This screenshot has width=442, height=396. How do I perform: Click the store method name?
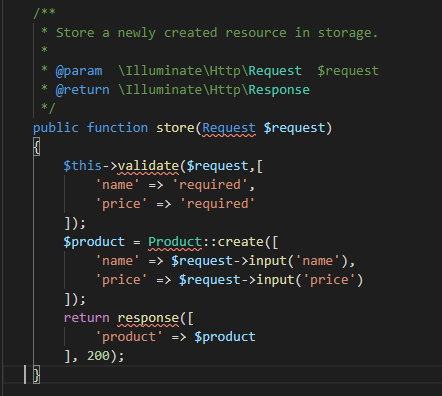coord(175,128)
